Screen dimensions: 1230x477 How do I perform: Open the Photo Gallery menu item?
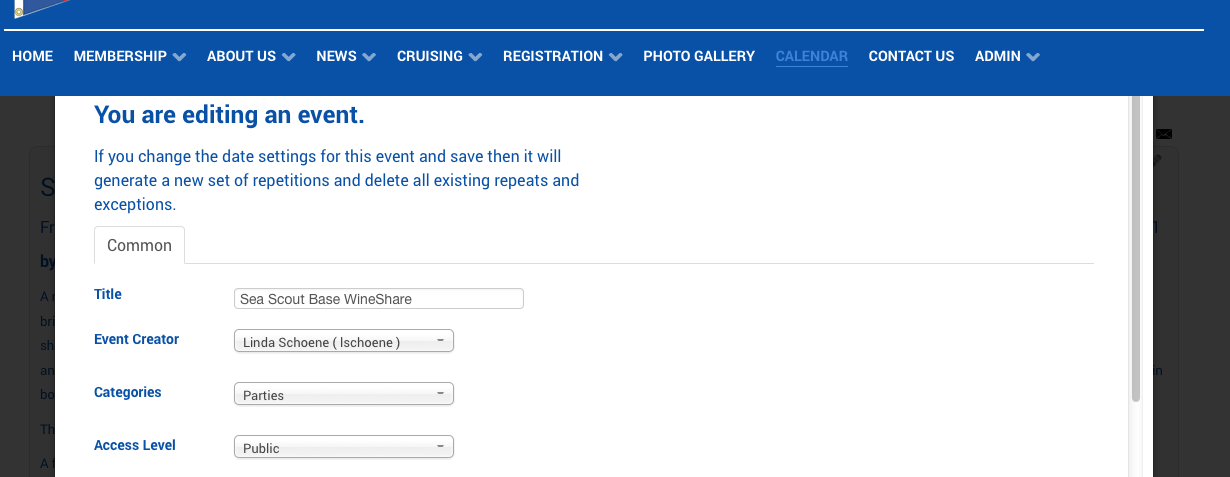click(x=699, y=56)
